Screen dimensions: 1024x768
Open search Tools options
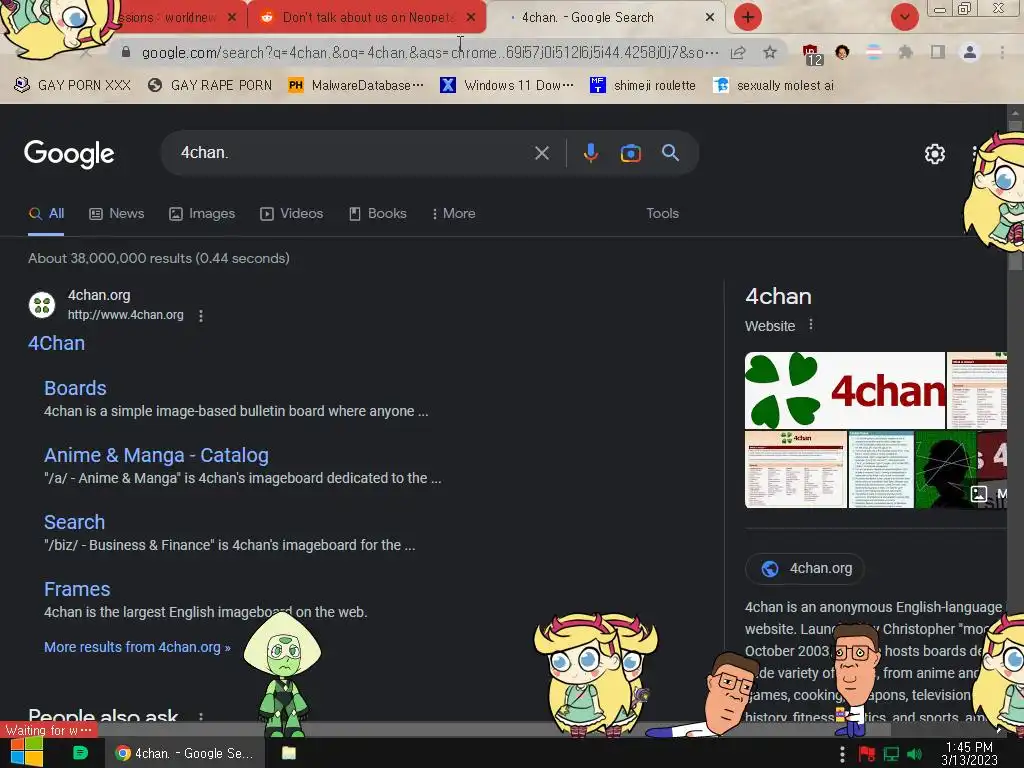662,214
